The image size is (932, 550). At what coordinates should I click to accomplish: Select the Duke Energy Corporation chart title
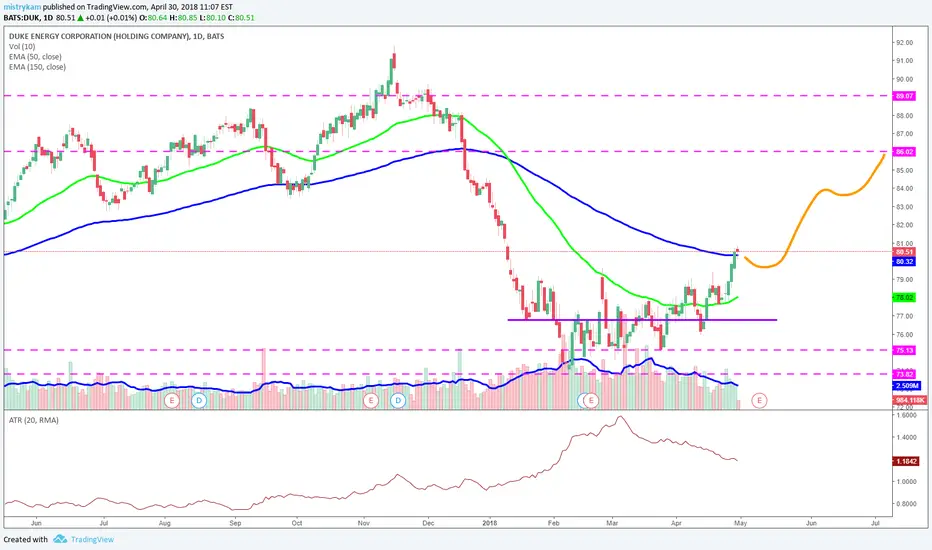[x=116, y=36]
